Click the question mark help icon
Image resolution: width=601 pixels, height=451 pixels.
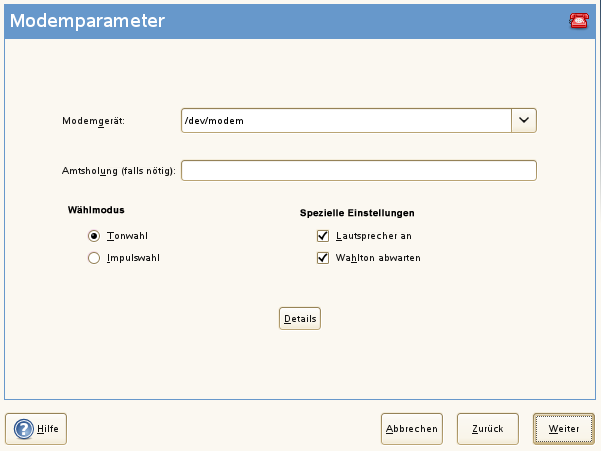[24, 429]
